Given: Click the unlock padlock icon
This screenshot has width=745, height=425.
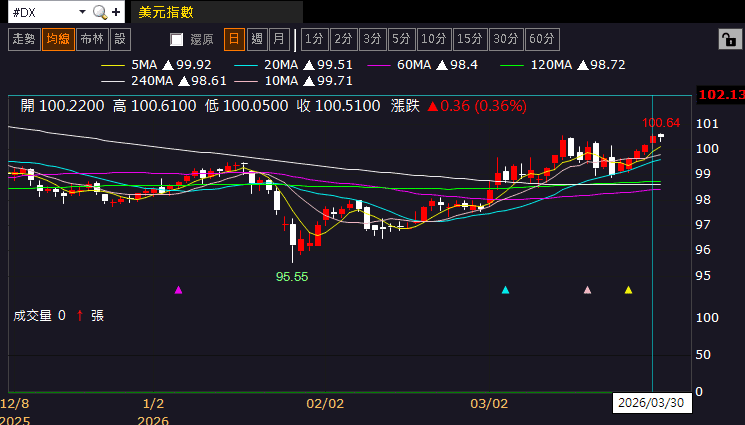Looking at the screenshot, I should click(730, 39).
